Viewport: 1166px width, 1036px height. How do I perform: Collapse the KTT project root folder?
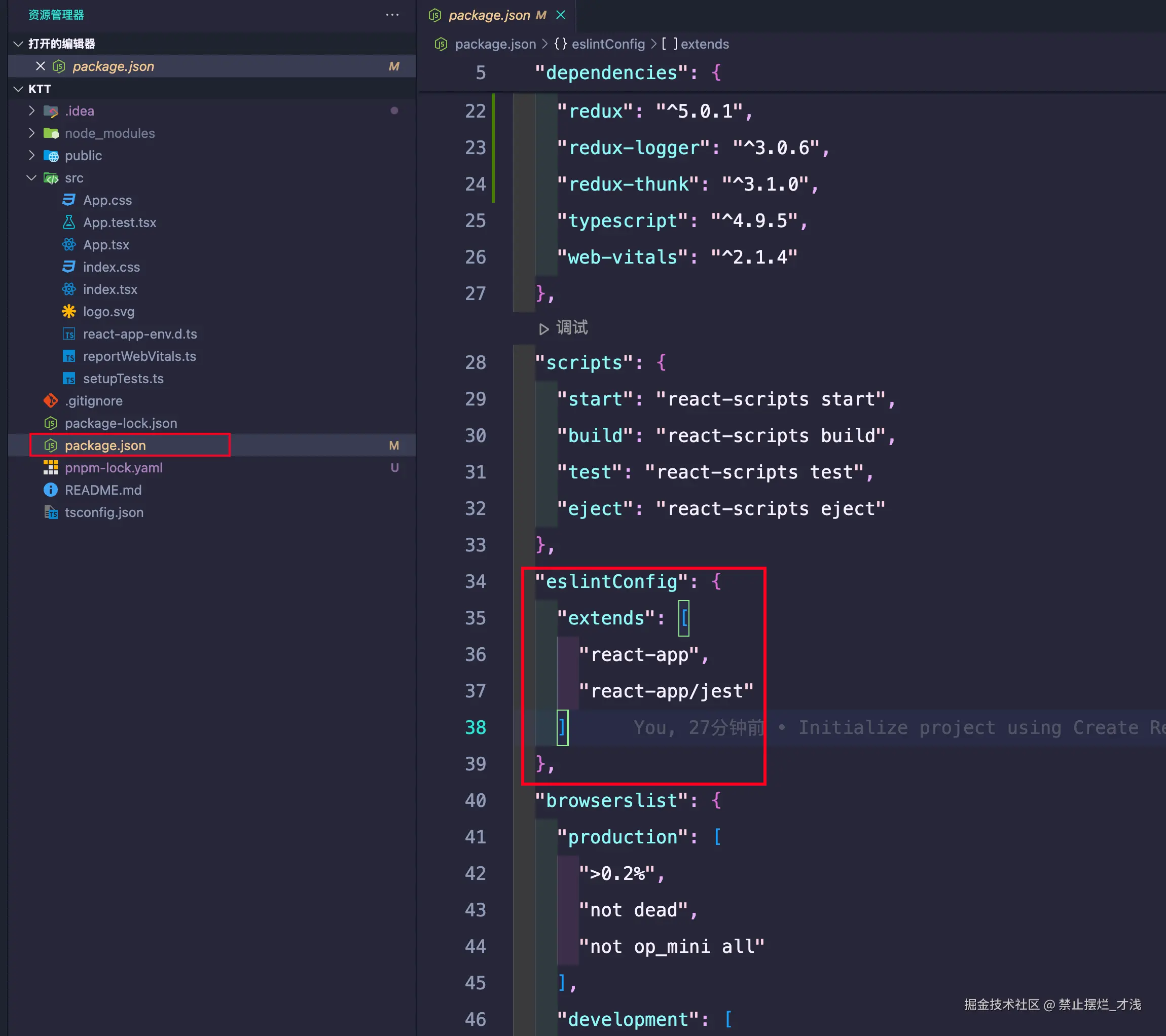click(18, 88)
